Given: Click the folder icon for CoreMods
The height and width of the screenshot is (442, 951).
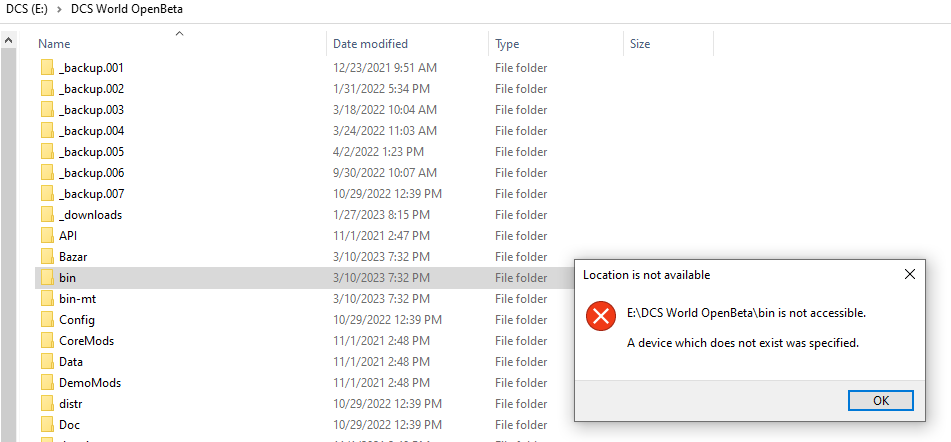Looking at the screenshot, I should (x=48, y=341).
